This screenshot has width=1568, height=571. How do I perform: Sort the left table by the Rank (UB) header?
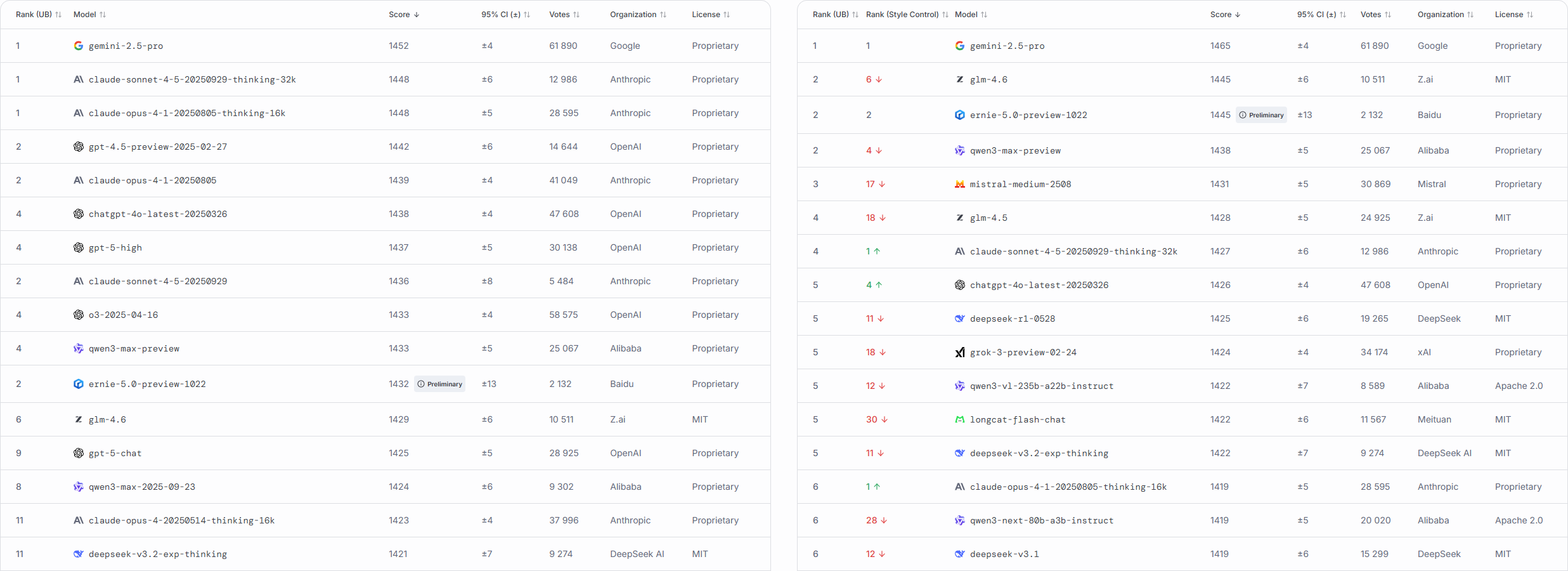(39, 15)
